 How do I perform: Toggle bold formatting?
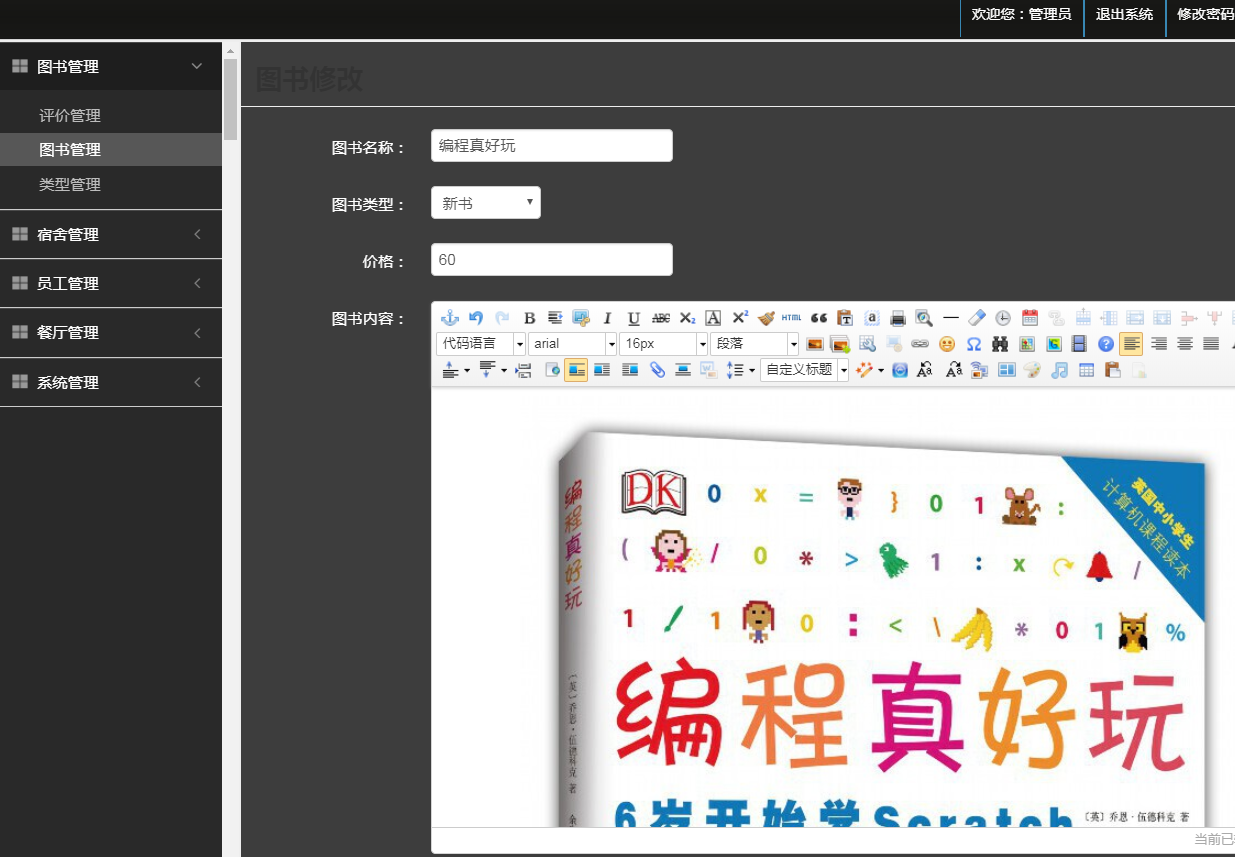point(530,318)
